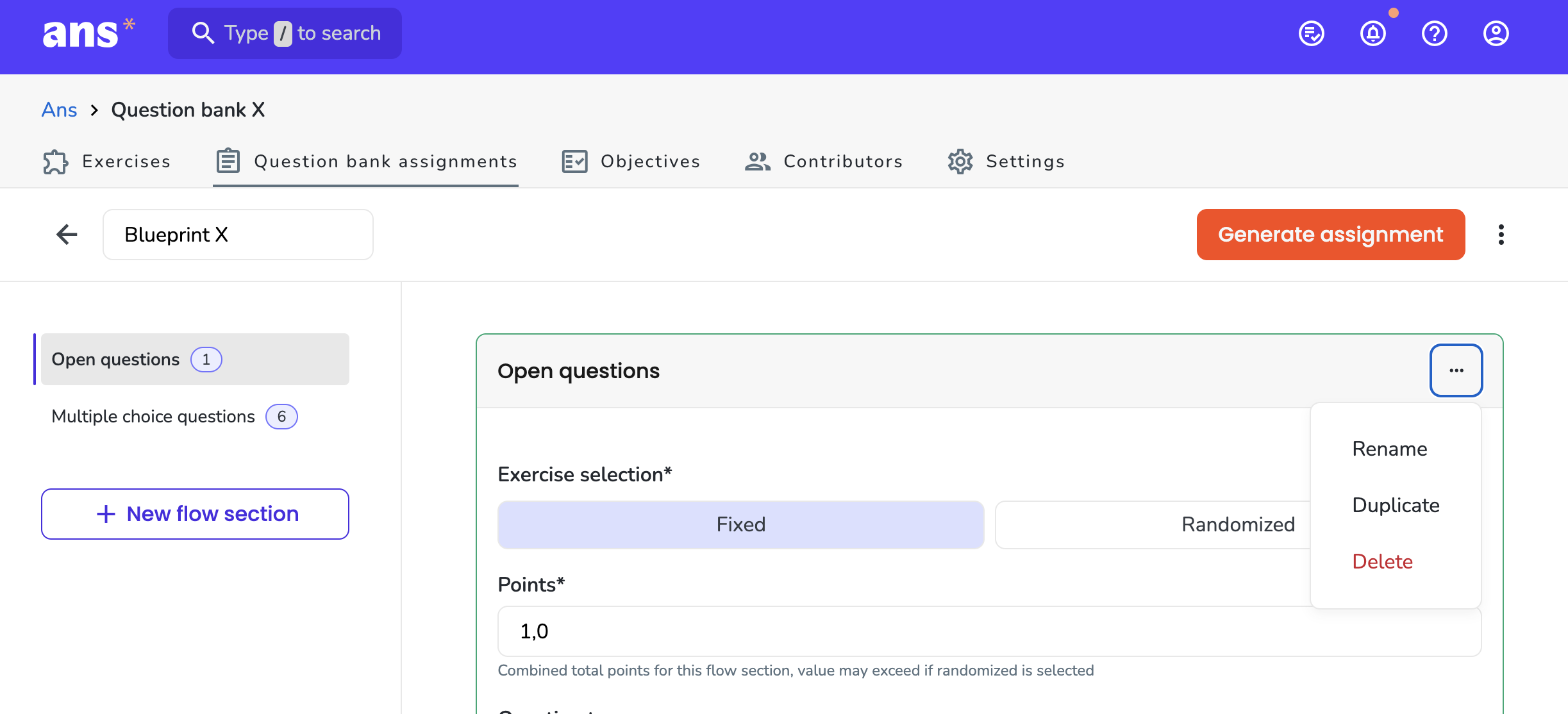Viewport: 1568px width, 714px height.
Task: Open the Exercises tab
Action: (107, 162)
